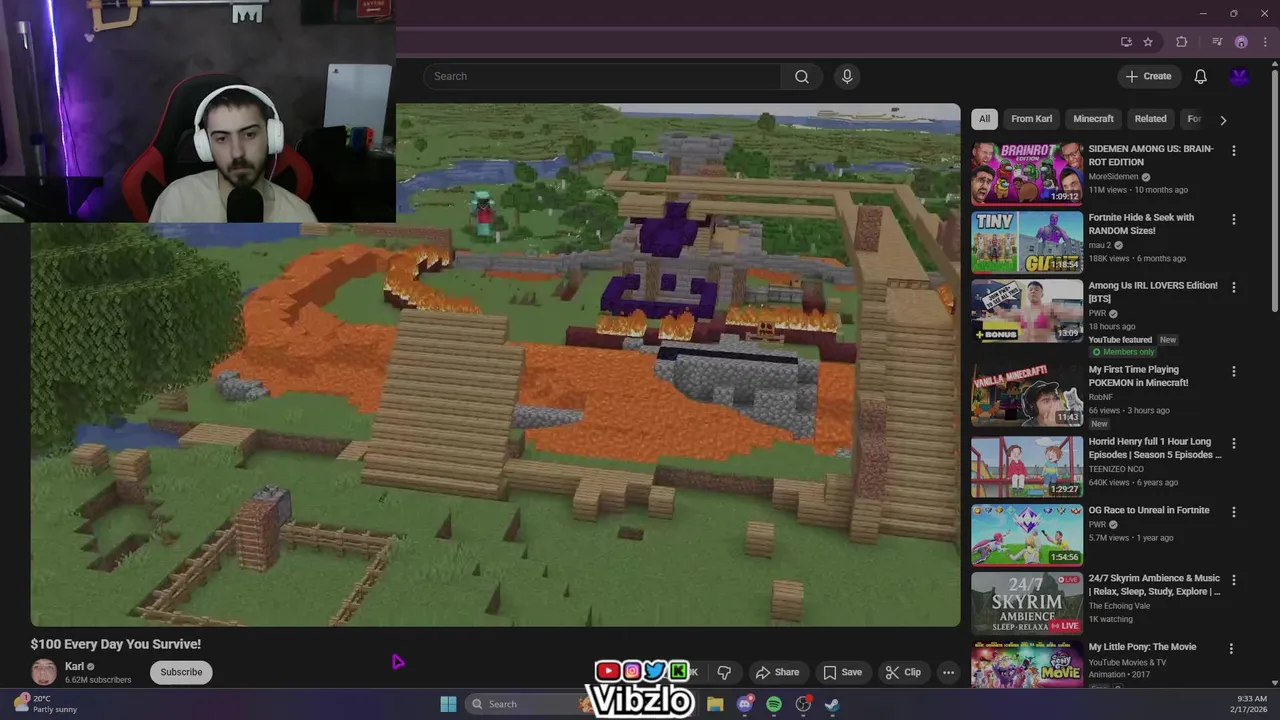Open options for OG Race to Unreal video
The width and height of the screenshot is (1280, 720).
[1233, 512]
